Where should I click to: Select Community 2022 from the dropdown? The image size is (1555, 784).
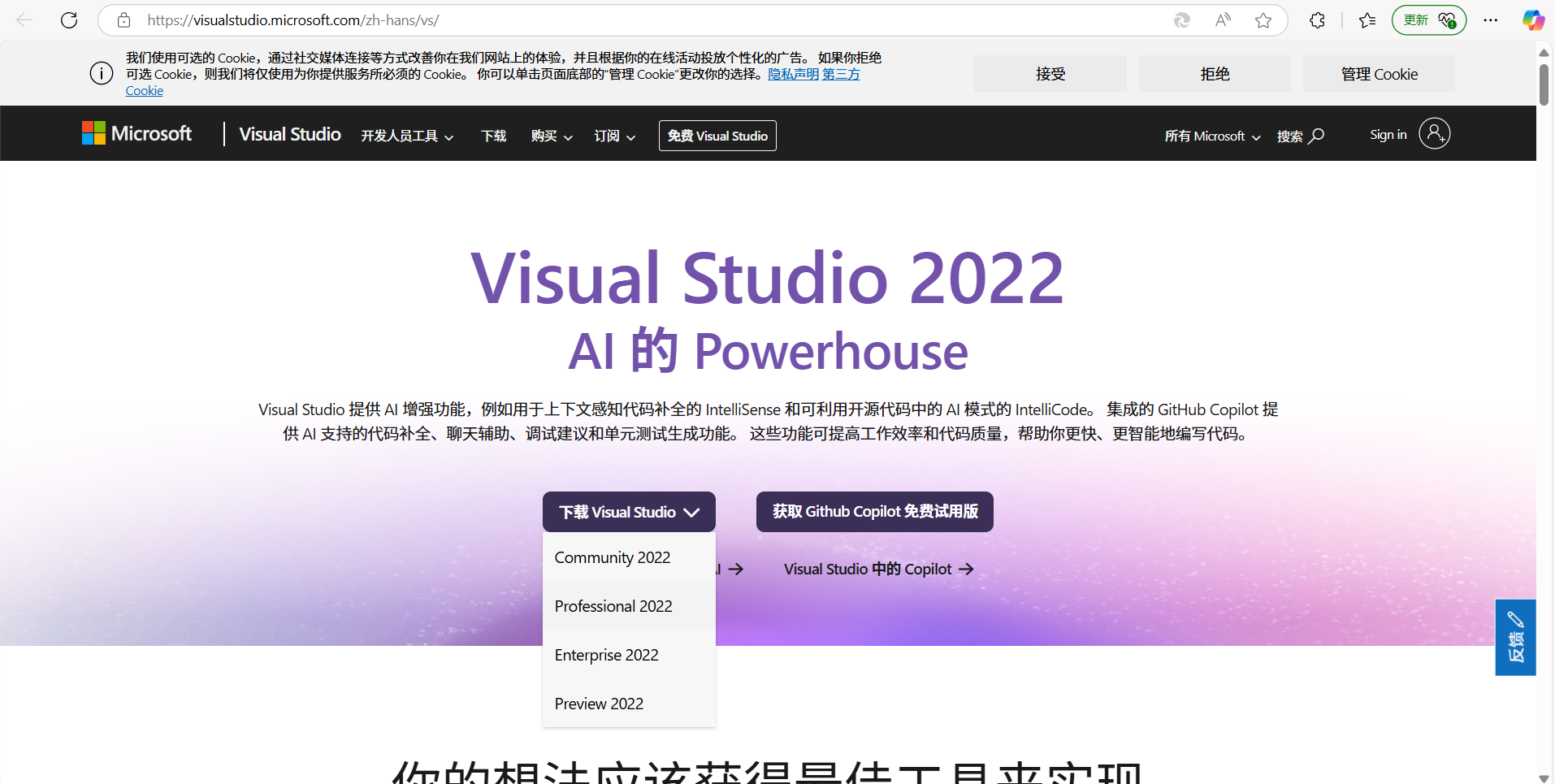click(x=629, y=557)
